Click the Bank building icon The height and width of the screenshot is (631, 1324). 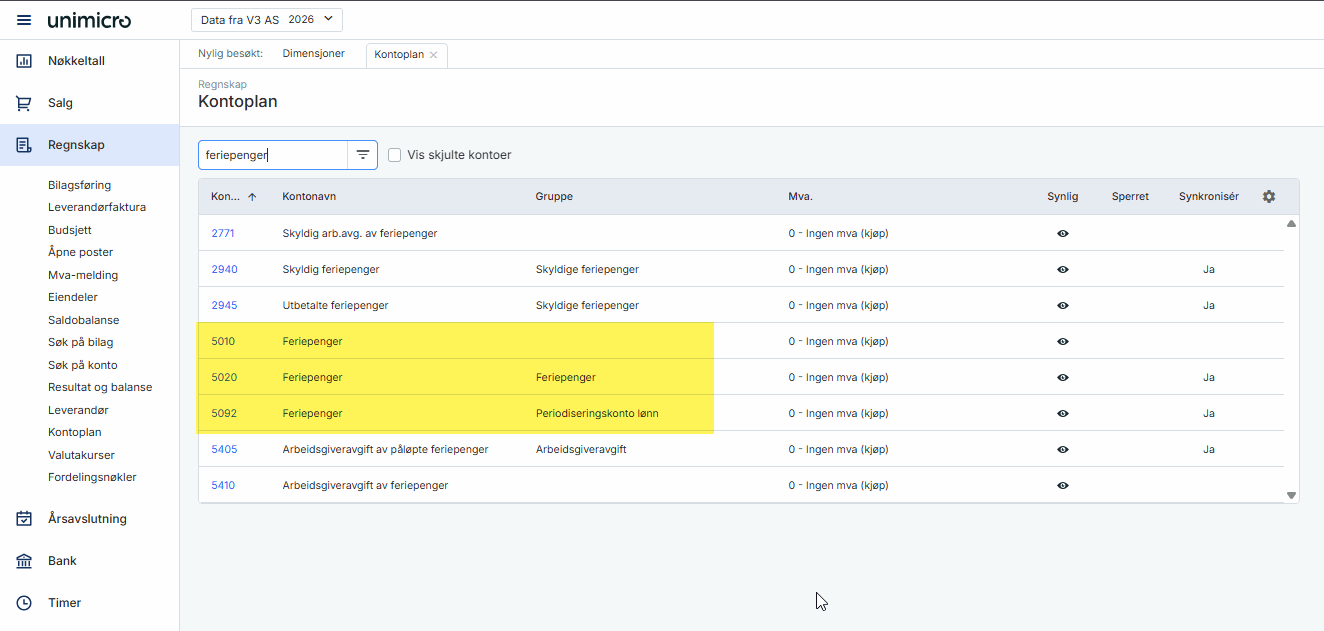tap(24, 561)
